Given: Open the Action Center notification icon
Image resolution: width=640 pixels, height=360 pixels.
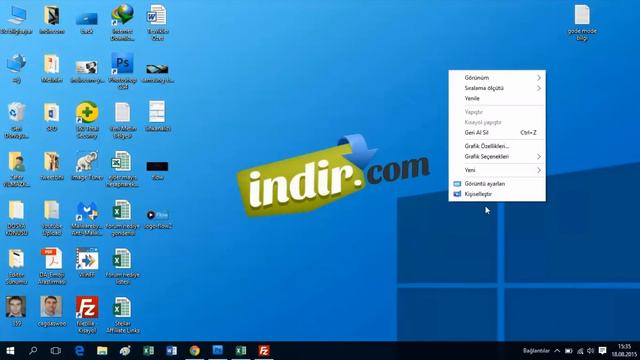Looking at the screenshot, I should [602, 351].
